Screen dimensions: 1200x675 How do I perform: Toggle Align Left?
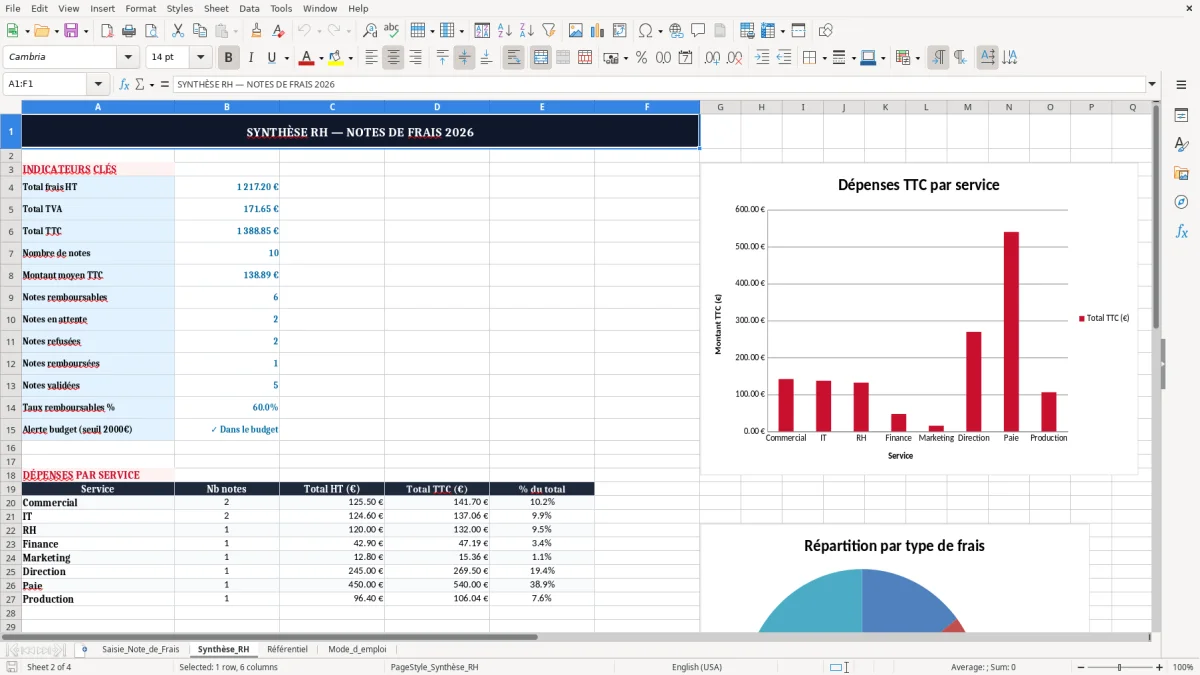pyautogui.click(x=371, y=58)
